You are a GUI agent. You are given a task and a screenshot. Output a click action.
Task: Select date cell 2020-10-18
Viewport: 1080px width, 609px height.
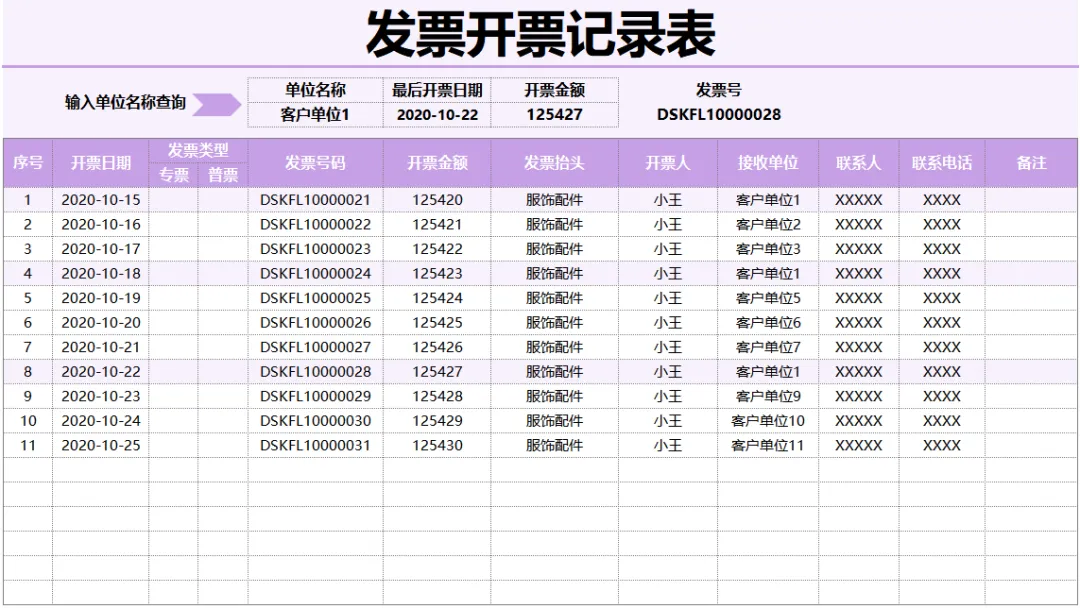click(101, 273)
